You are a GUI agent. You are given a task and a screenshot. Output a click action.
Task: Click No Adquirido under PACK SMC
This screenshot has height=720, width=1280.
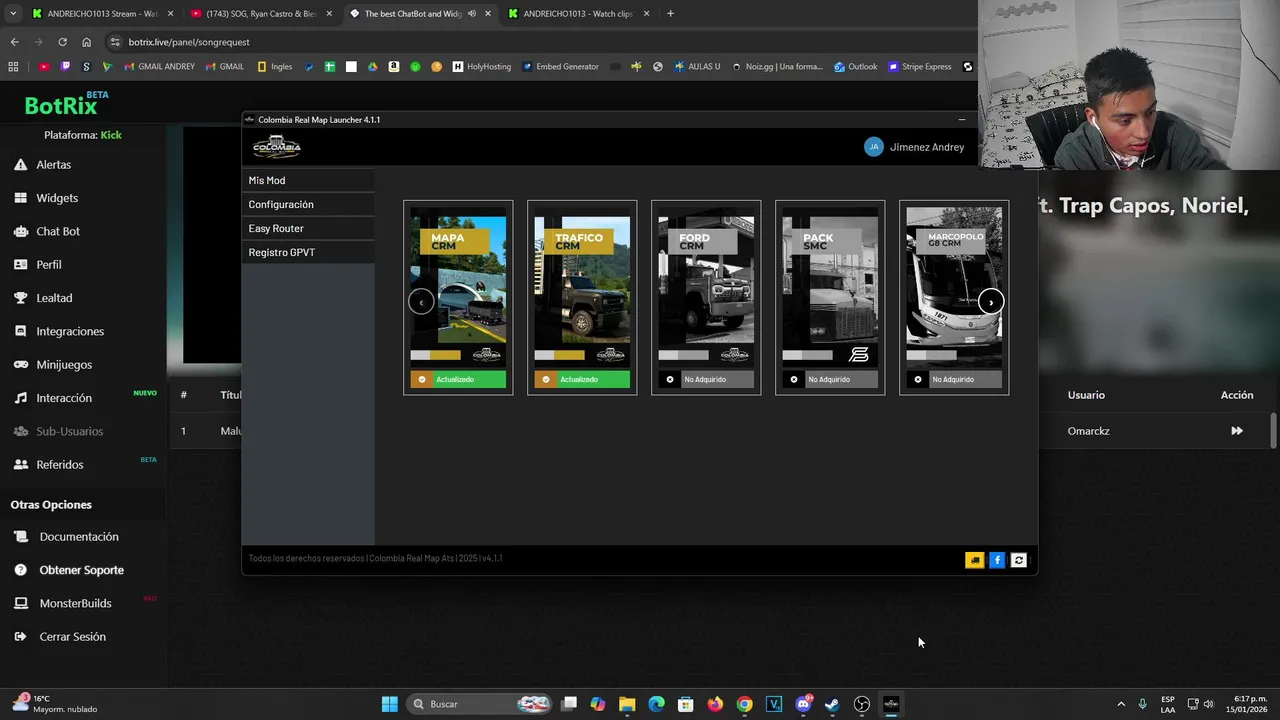(830, 380)
